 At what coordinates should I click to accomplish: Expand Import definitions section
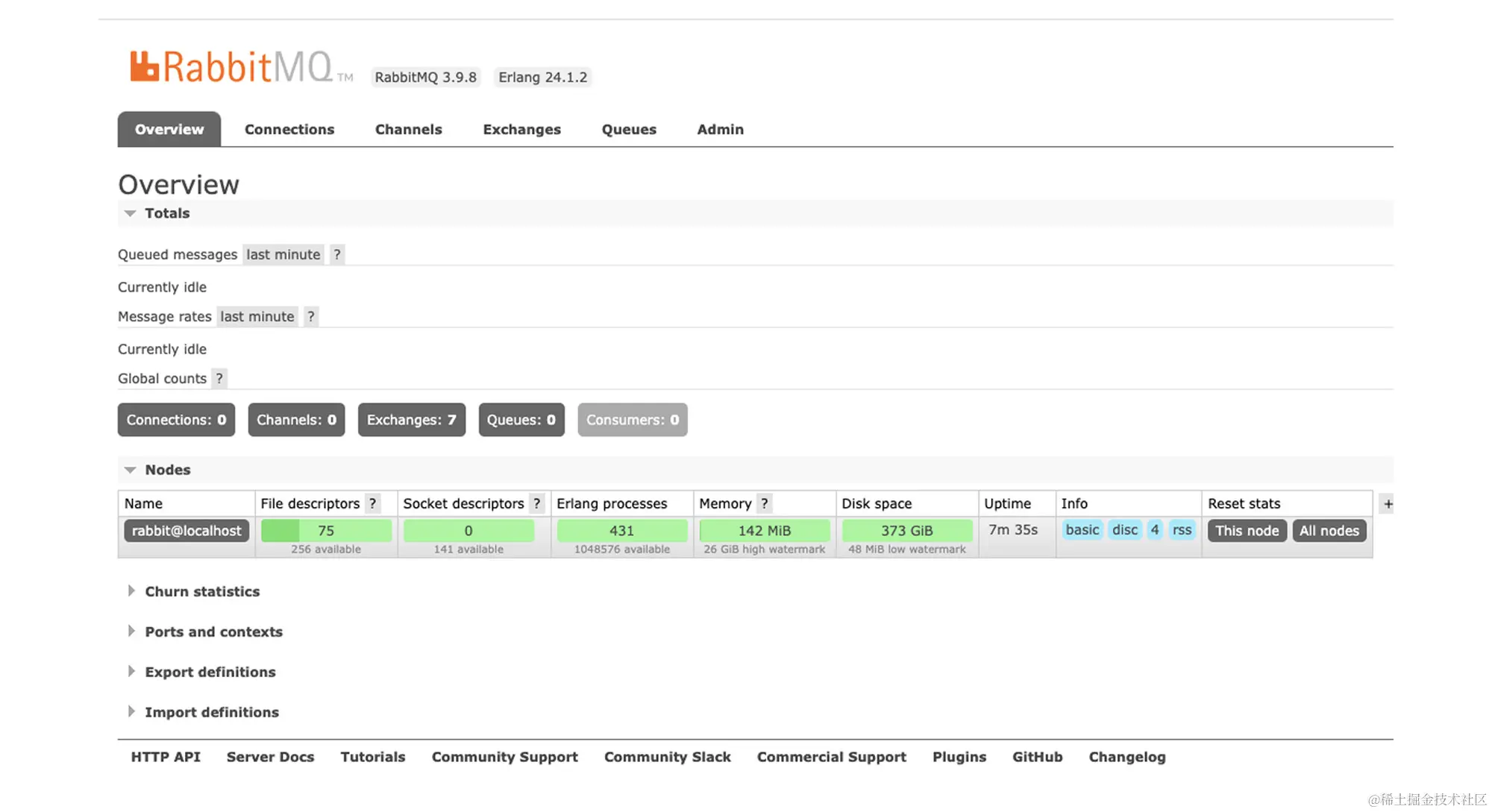(211, 712)
